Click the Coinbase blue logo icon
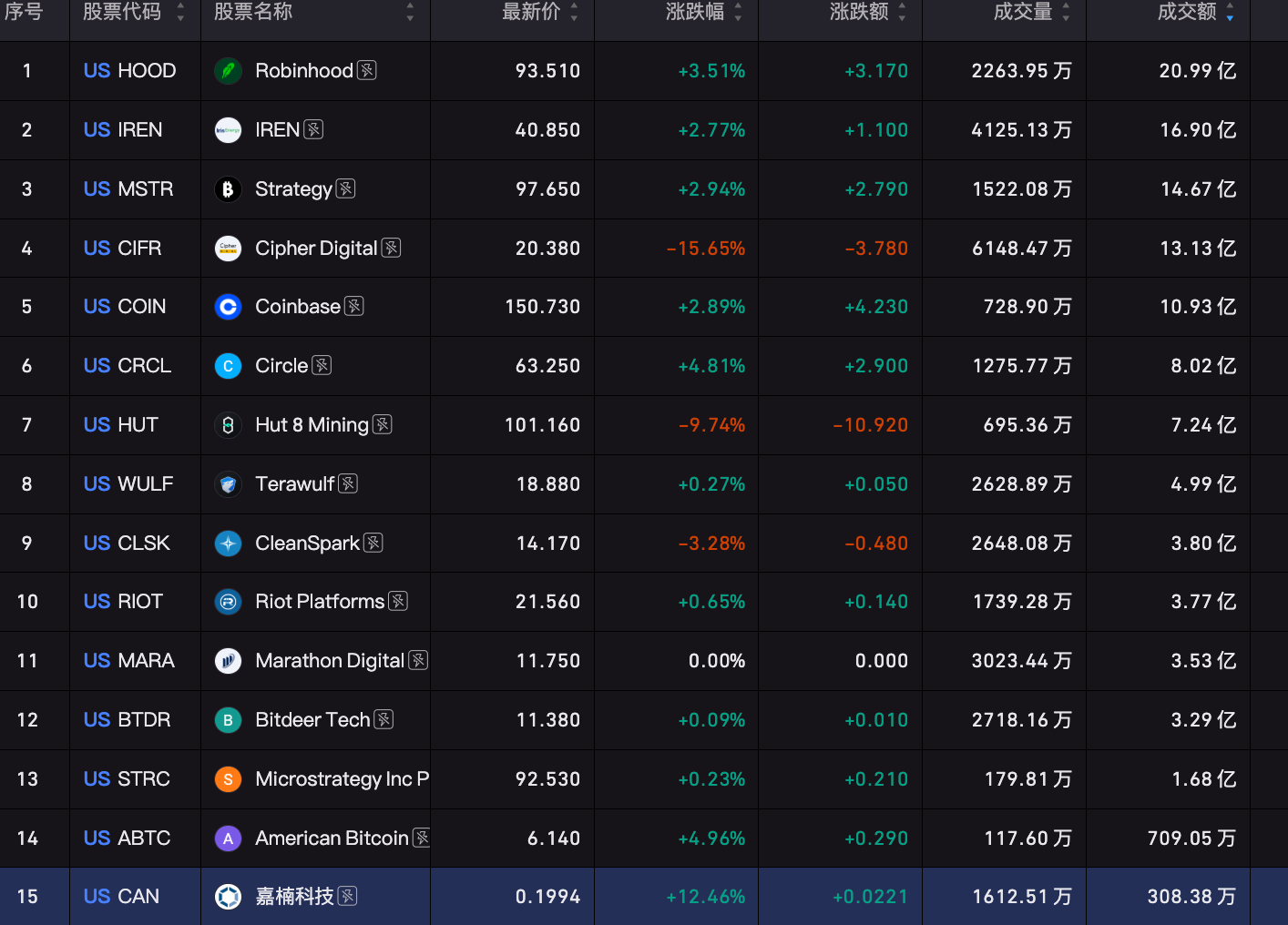The image size is (1288, 925). 228,307
